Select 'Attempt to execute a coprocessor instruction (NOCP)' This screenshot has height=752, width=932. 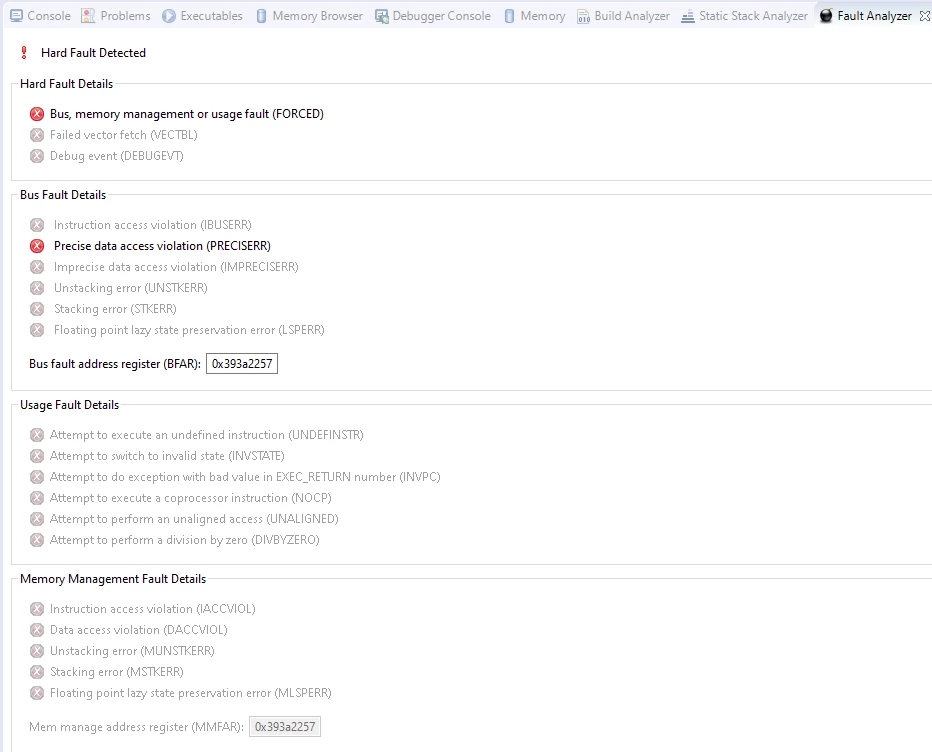click(191, 498)
